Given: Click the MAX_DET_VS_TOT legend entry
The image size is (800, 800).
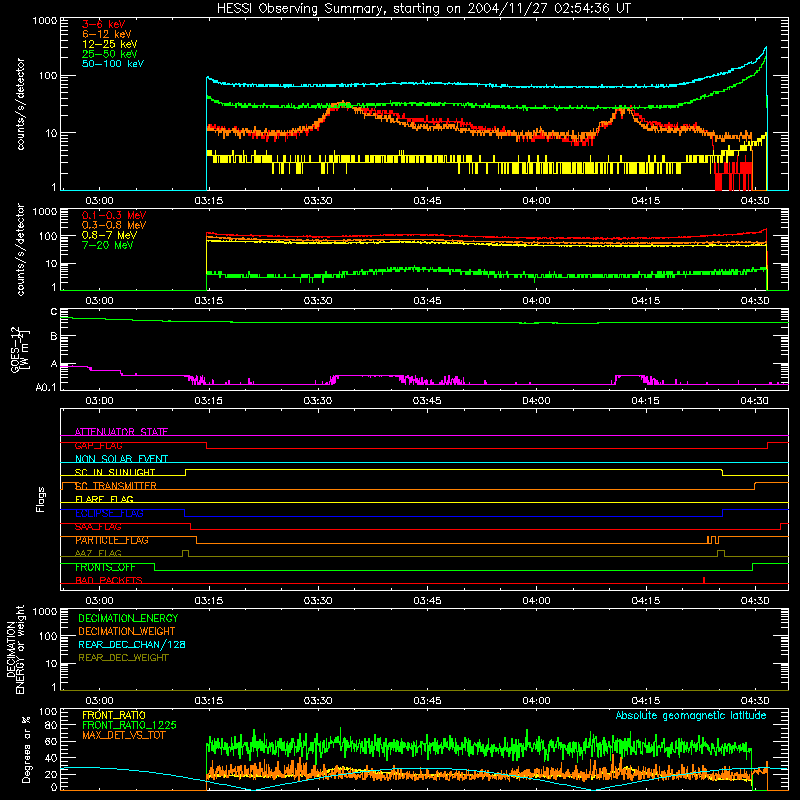Looking at the screenshot, I should pos(123,735).
